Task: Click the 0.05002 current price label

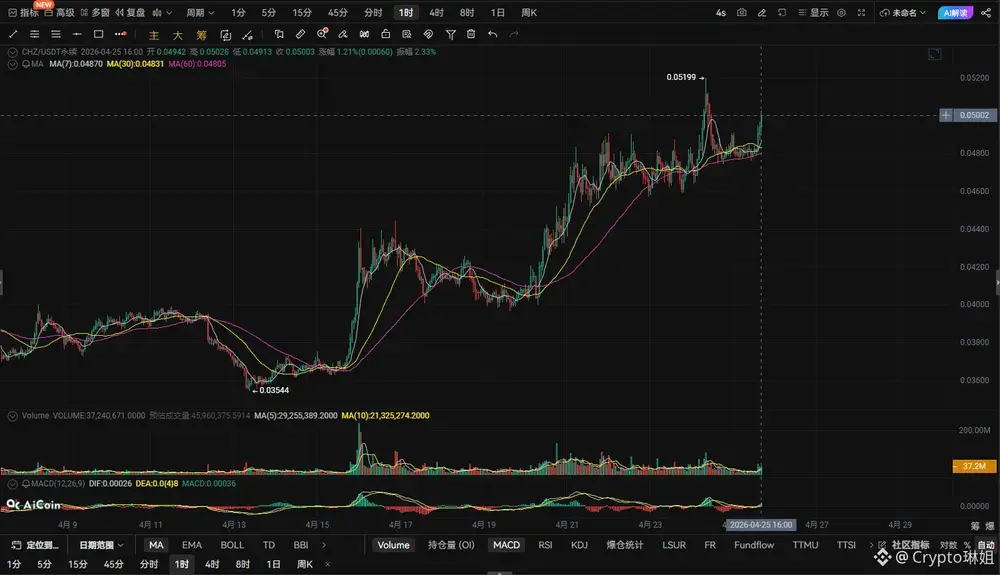Action: coord(974,115)
